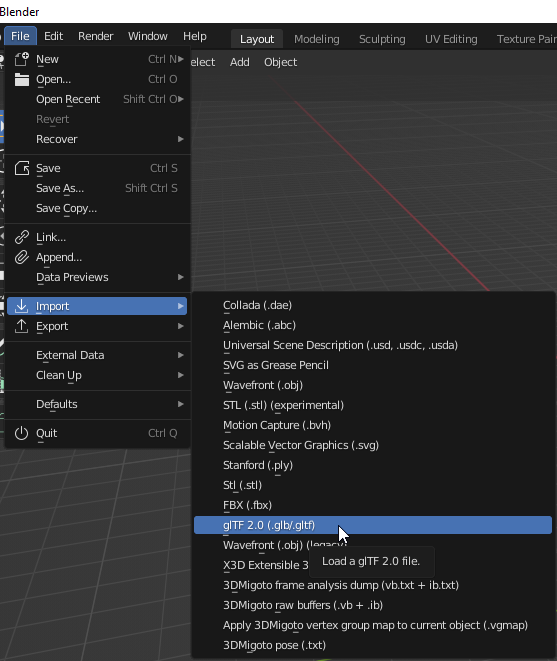This screenshot has height=661, width=557.
Task: Expand the Data Previews submenu arrow
Action: (x=181, y=277)
